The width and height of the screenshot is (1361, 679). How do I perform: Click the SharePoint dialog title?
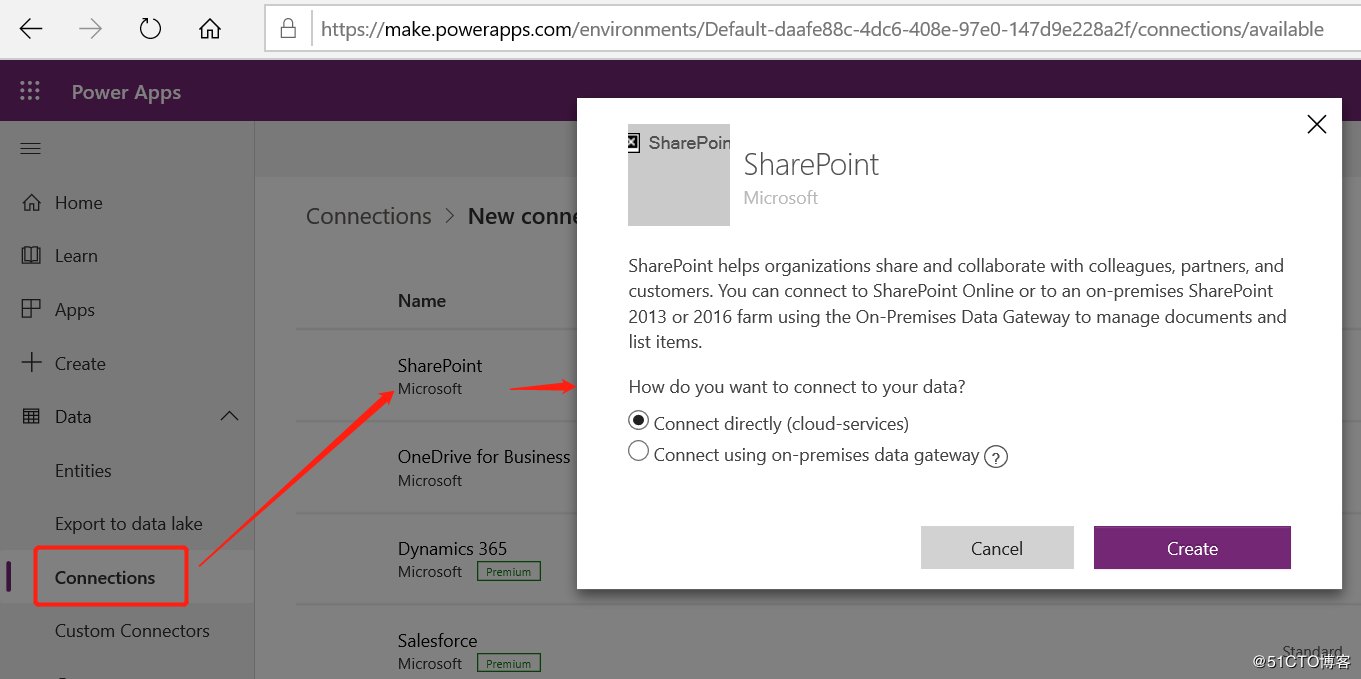point(811,164)
